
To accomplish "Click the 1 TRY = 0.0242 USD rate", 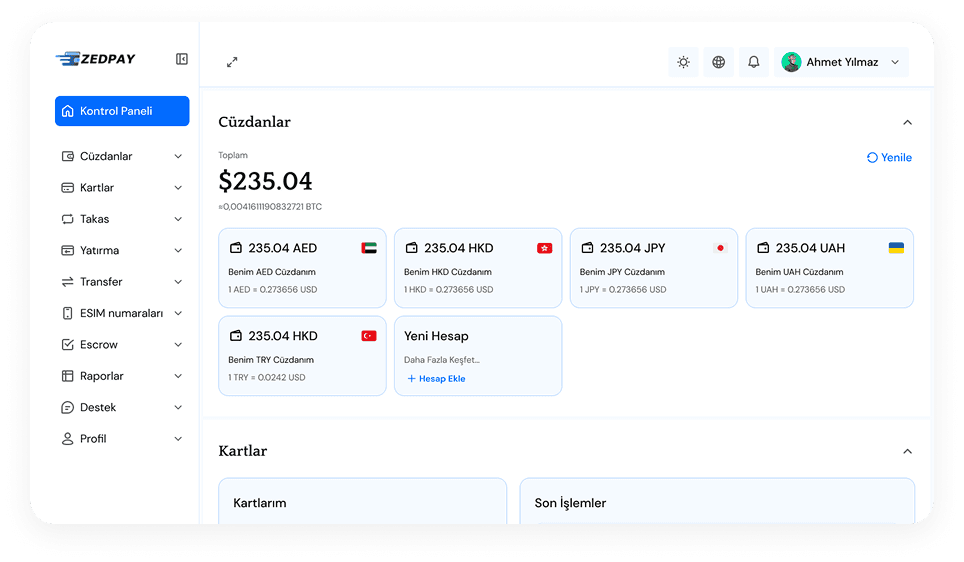I will coord(267,378).
